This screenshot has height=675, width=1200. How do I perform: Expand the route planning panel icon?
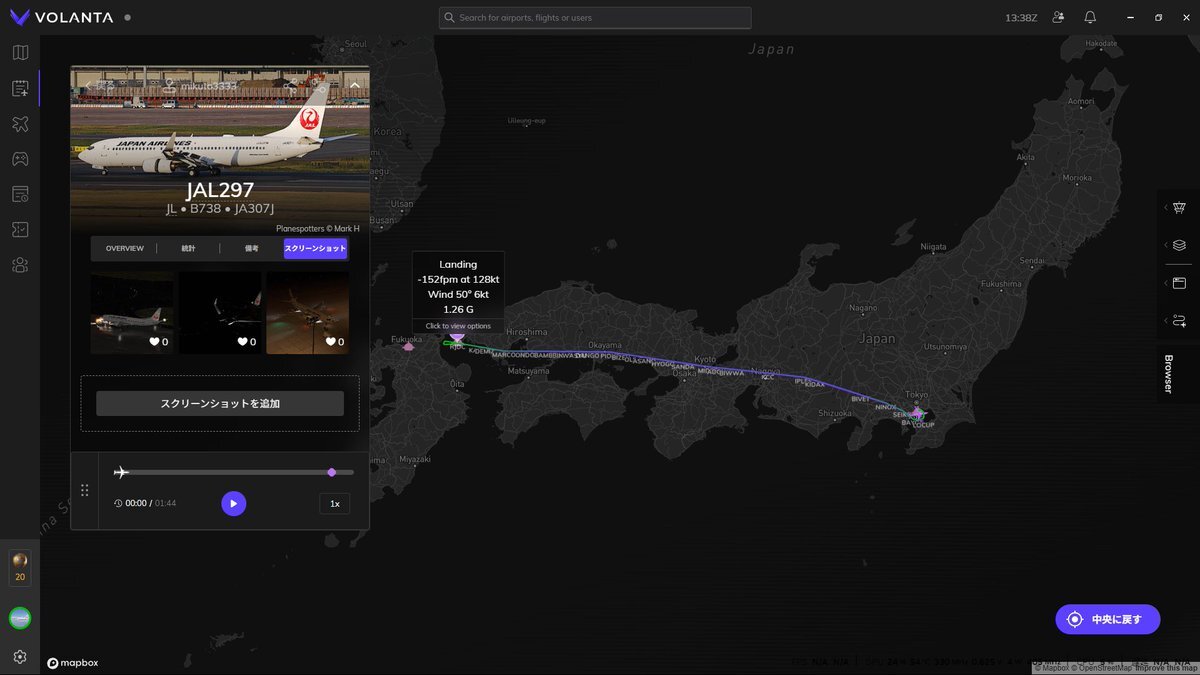(1179, 321)
